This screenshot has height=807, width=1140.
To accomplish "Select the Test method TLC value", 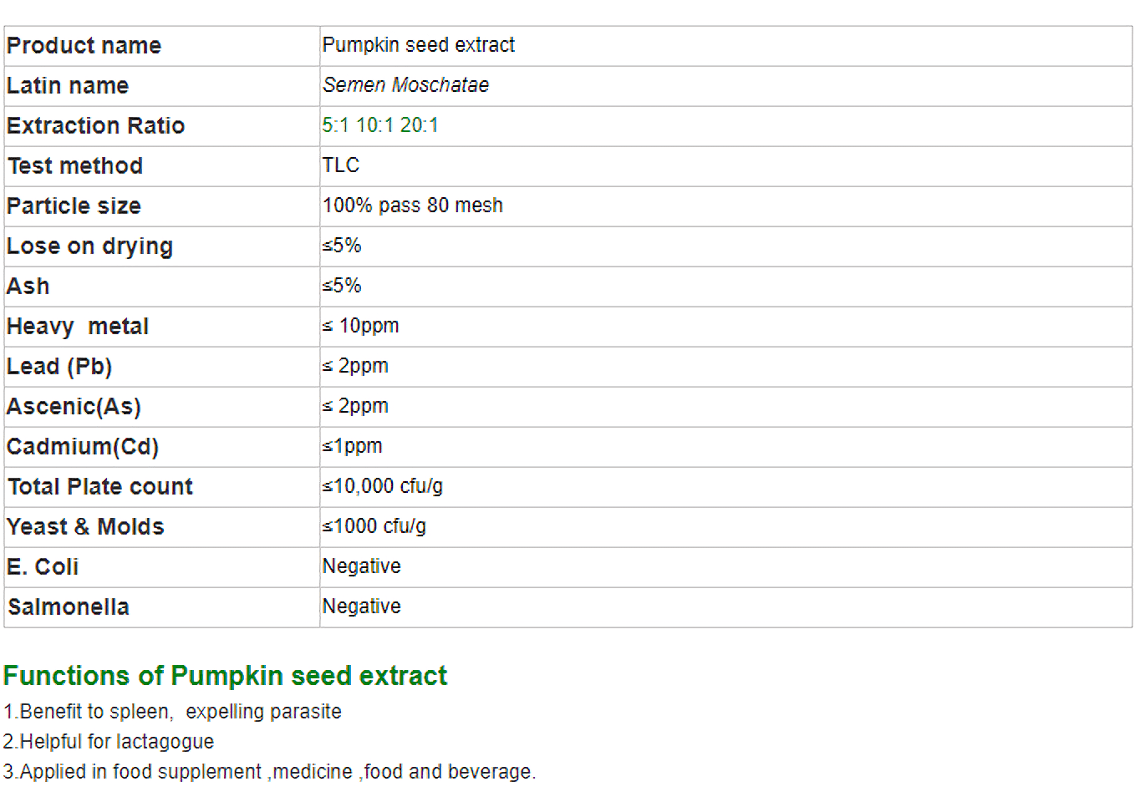I will (341, 165).
